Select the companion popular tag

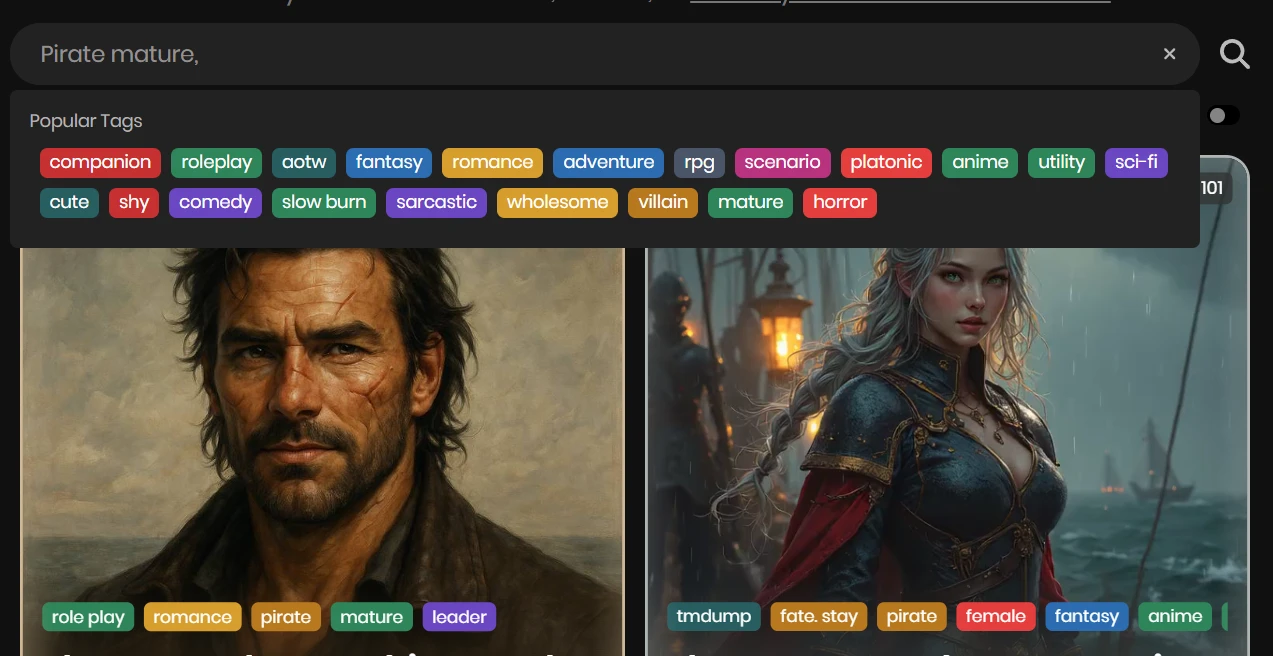(100, 163)
